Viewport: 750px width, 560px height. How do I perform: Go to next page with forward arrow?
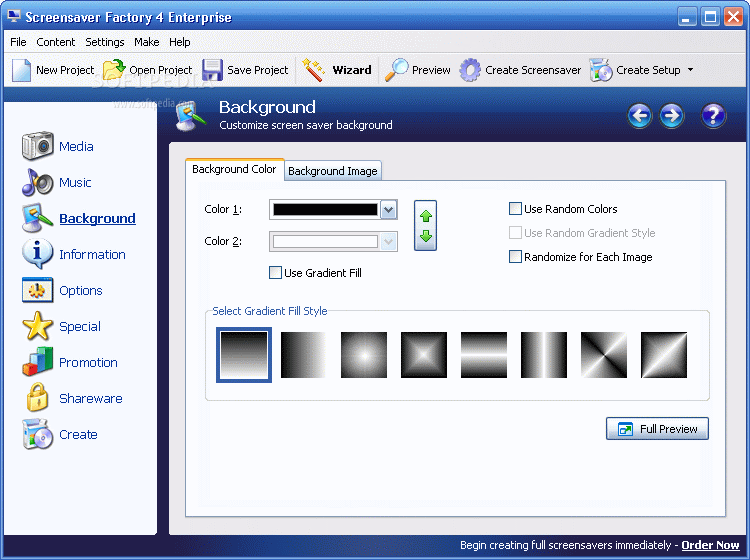tap(672, 116)
